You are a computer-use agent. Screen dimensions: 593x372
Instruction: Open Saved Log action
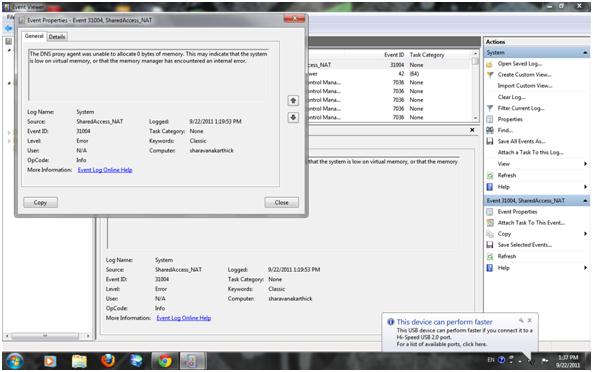(519, 64)
